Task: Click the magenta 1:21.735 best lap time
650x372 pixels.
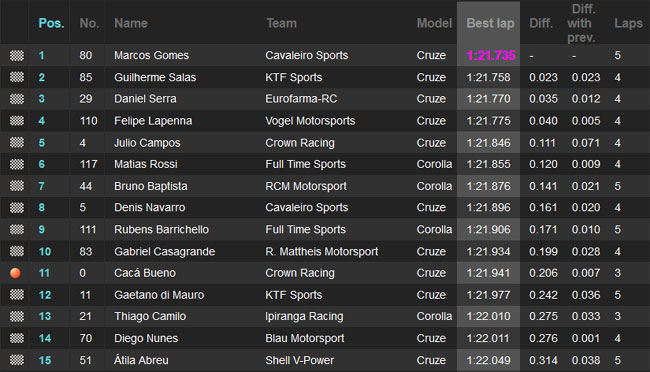Action: click(491, 56)
